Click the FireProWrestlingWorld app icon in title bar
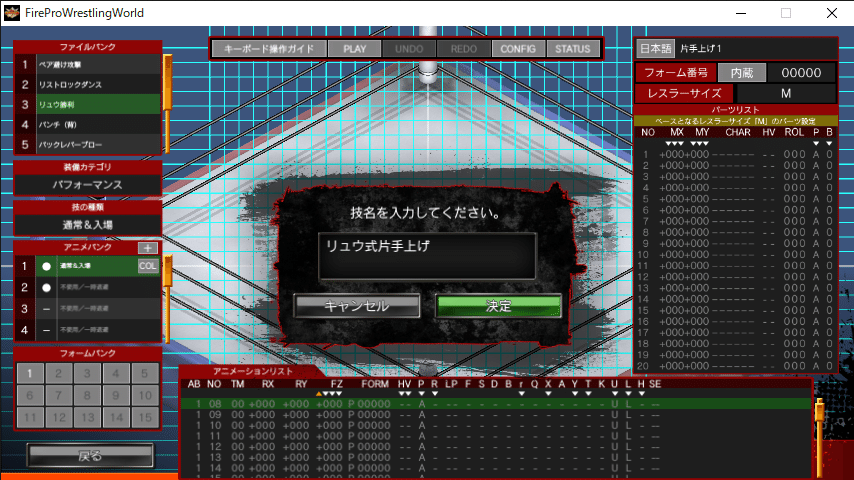 click(x=12, y=13)
